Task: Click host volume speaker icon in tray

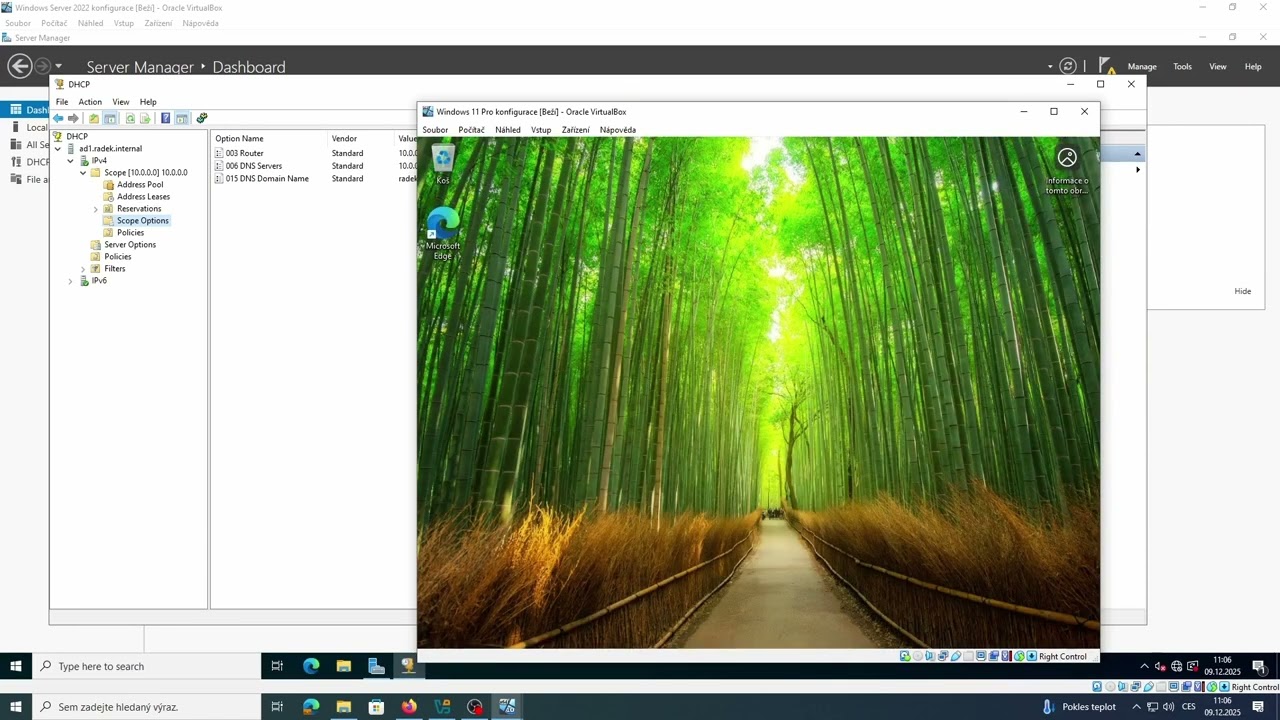Action: 1168,707
